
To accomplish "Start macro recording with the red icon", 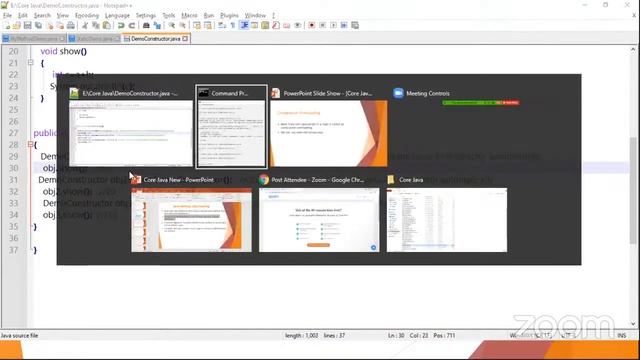I will (x=311, y=25).
